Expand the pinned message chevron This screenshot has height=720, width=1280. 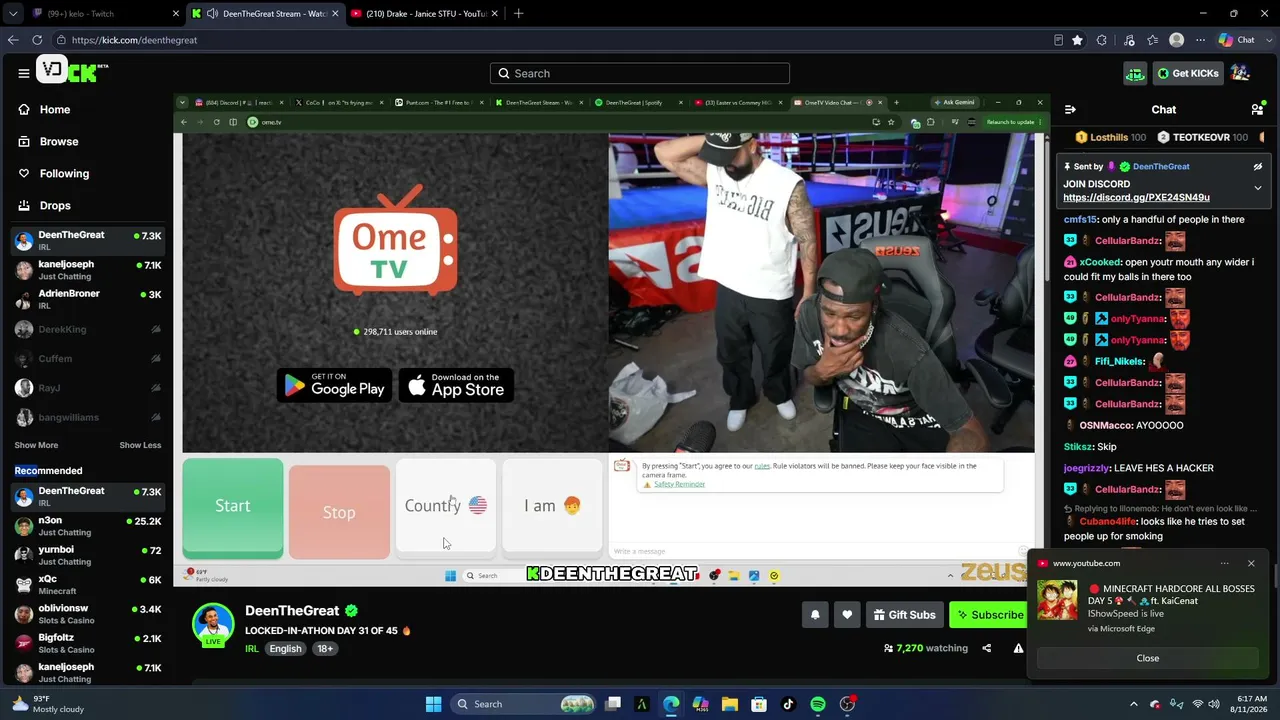tap(1258, 188)
